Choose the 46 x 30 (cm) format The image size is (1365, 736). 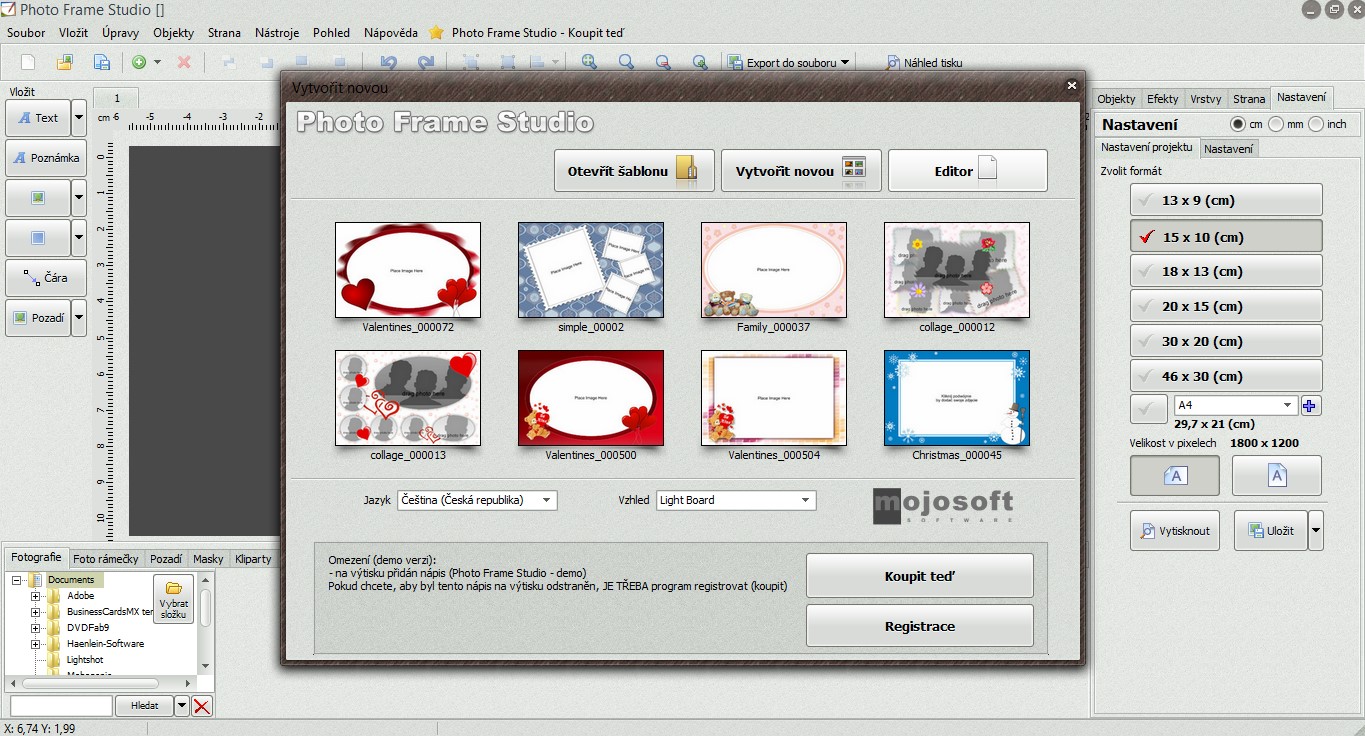pyautogui.click(x=1226, y=376)
